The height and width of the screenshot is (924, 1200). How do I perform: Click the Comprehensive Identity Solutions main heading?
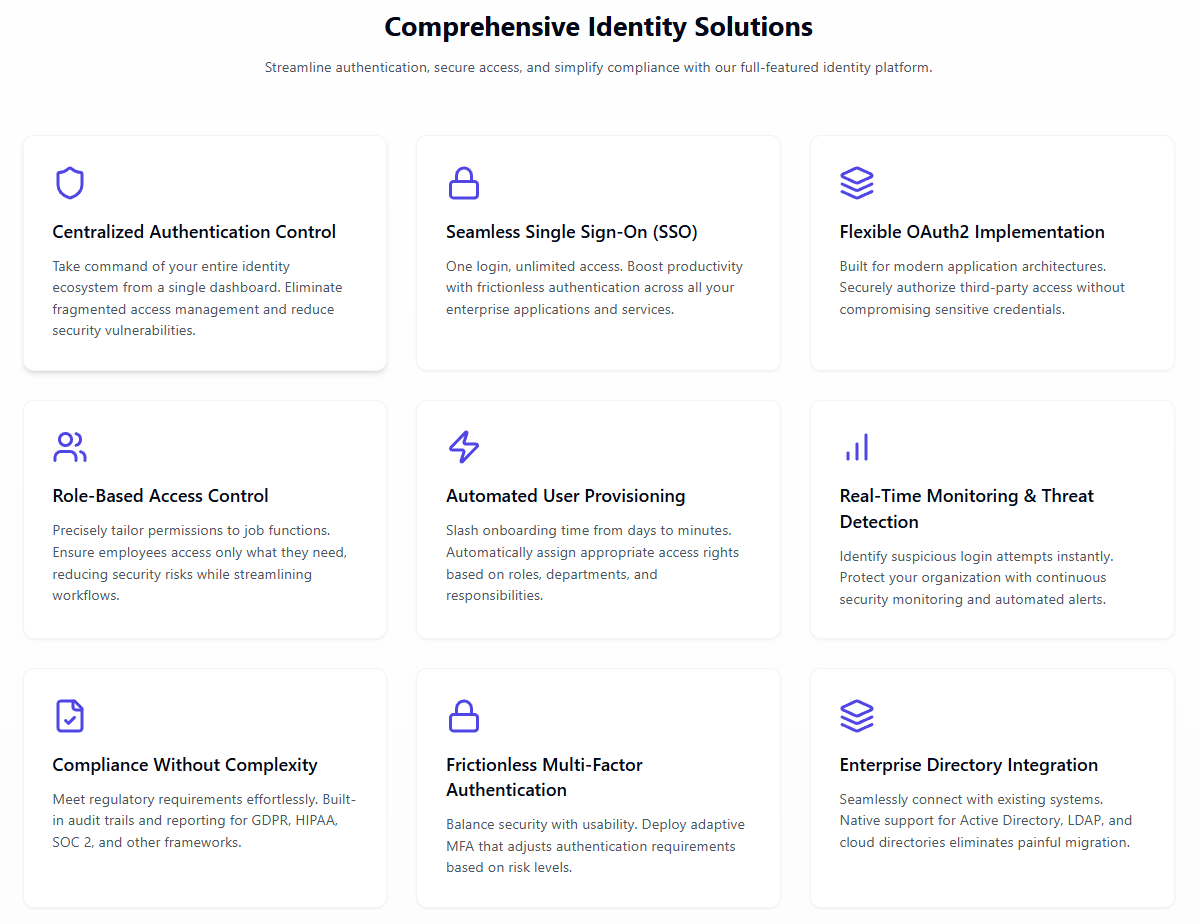pos(598,27)
